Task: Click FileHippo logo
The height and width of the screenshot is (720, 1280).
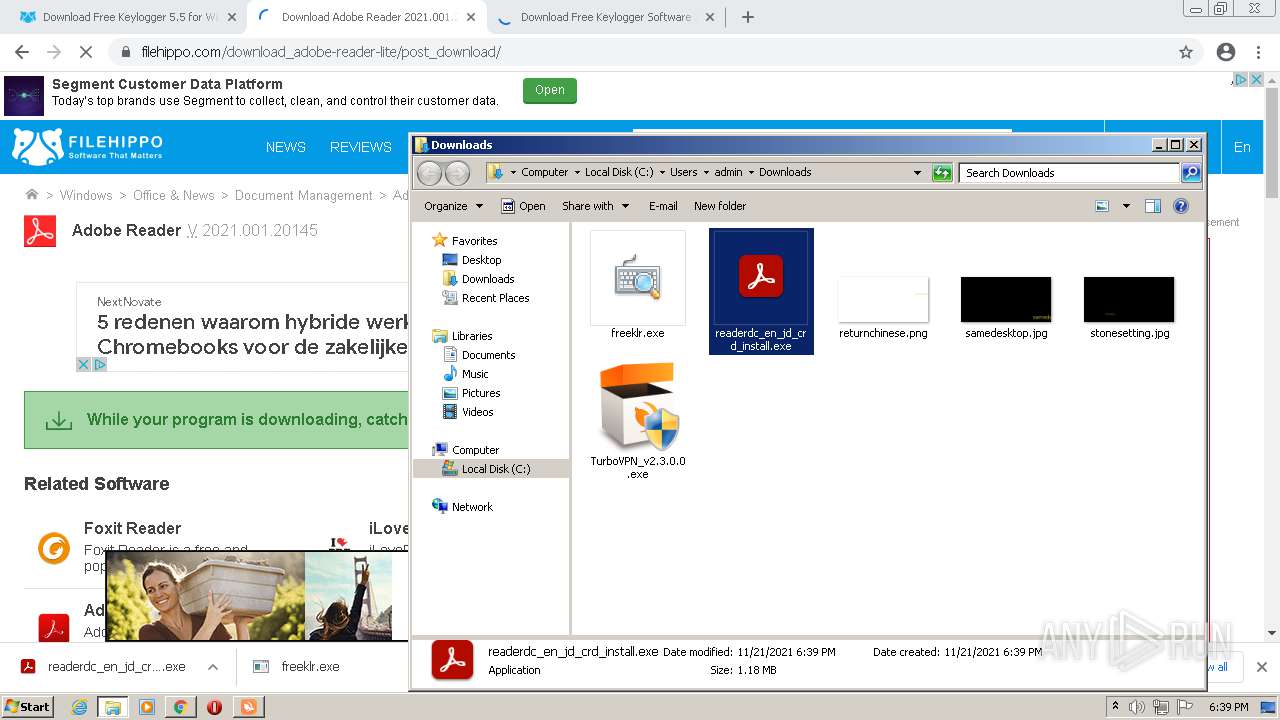Action: [87, 146]
